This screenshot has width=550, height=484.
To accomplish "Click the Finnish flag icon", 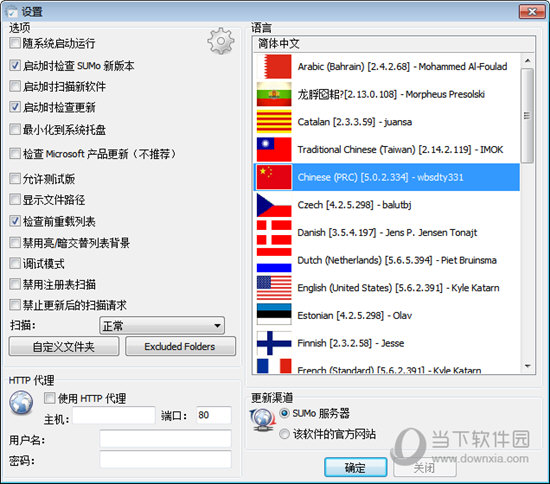I will point(274,343).
